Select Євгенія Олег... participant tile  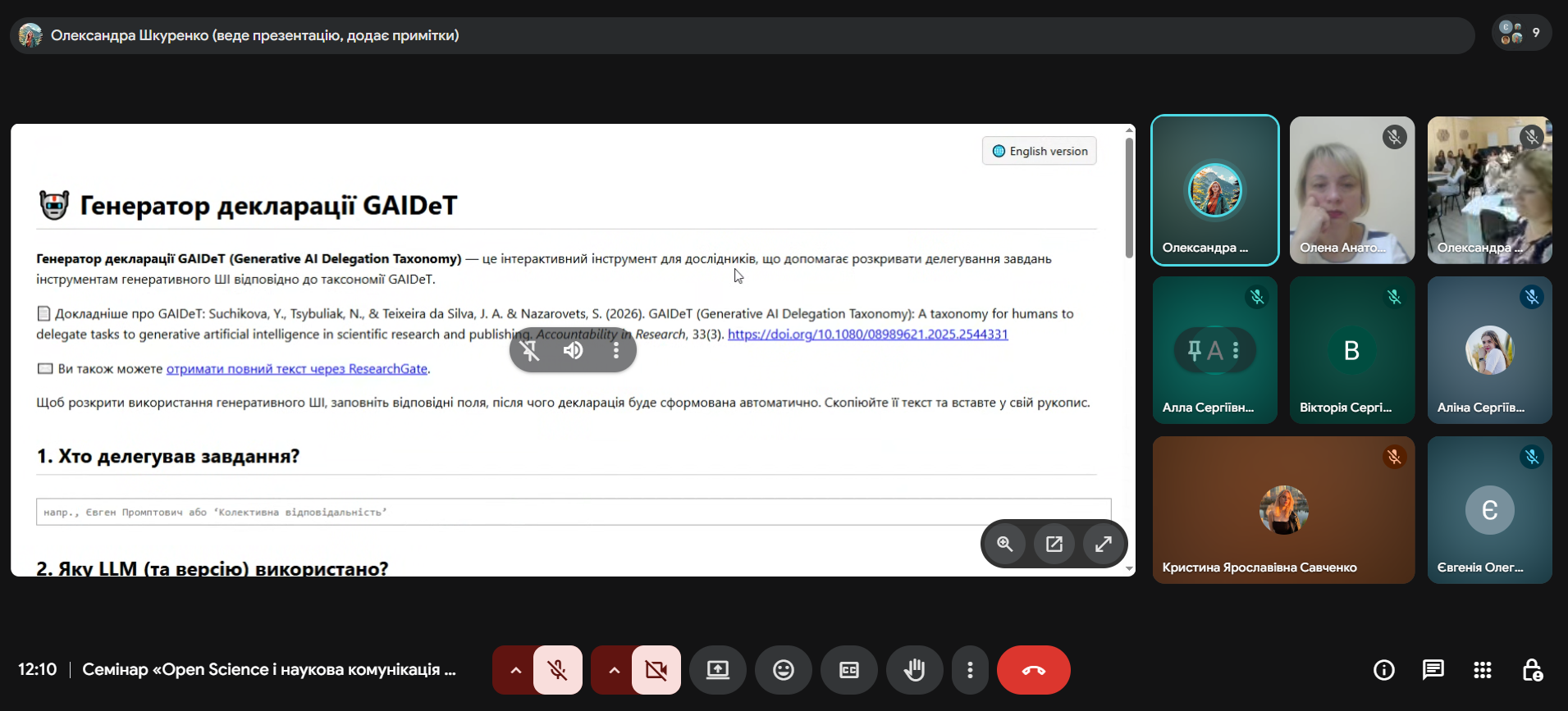1490,510
